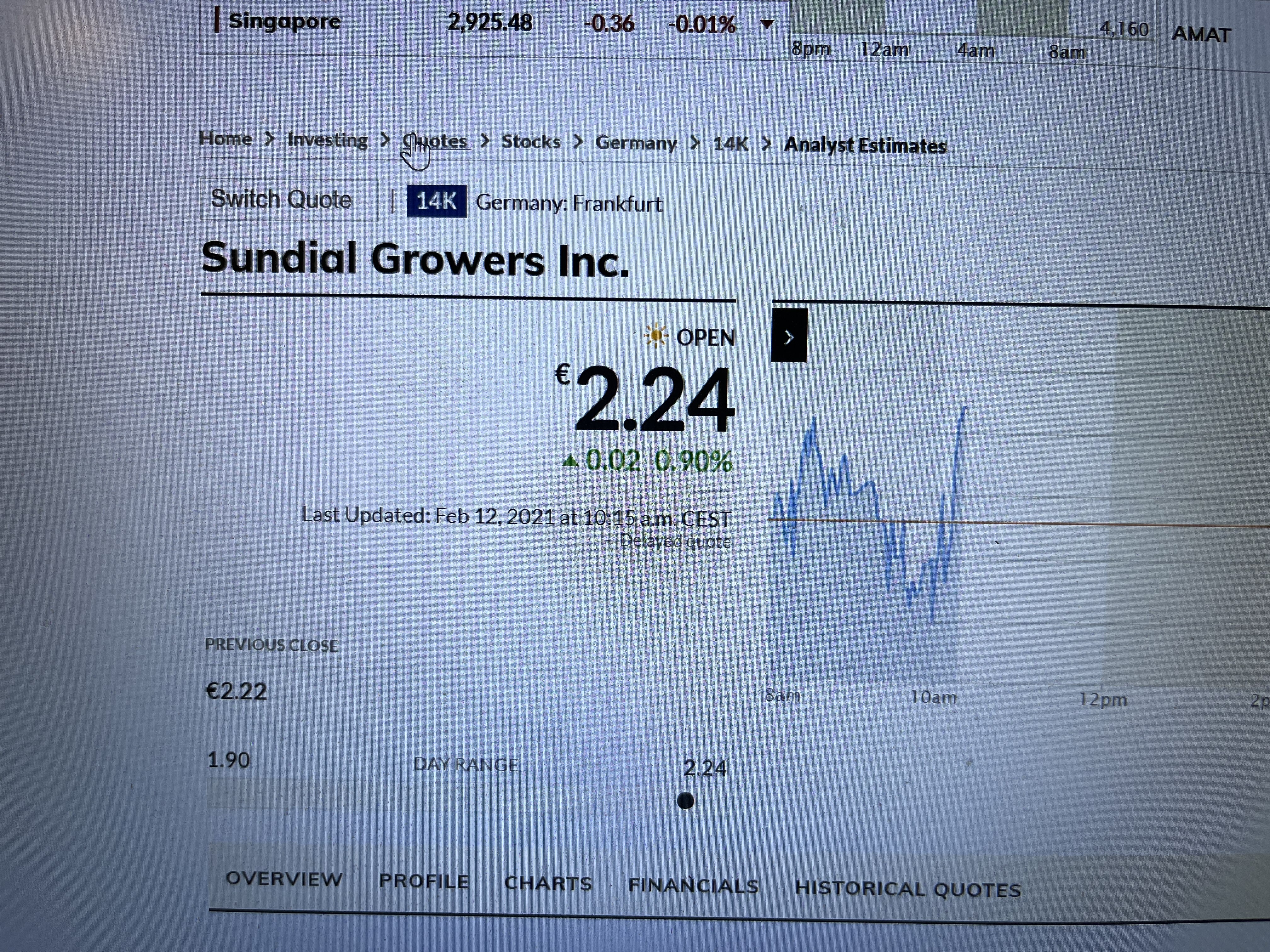
Task: Expand chart with black arrow button
Action: point(789,335)
